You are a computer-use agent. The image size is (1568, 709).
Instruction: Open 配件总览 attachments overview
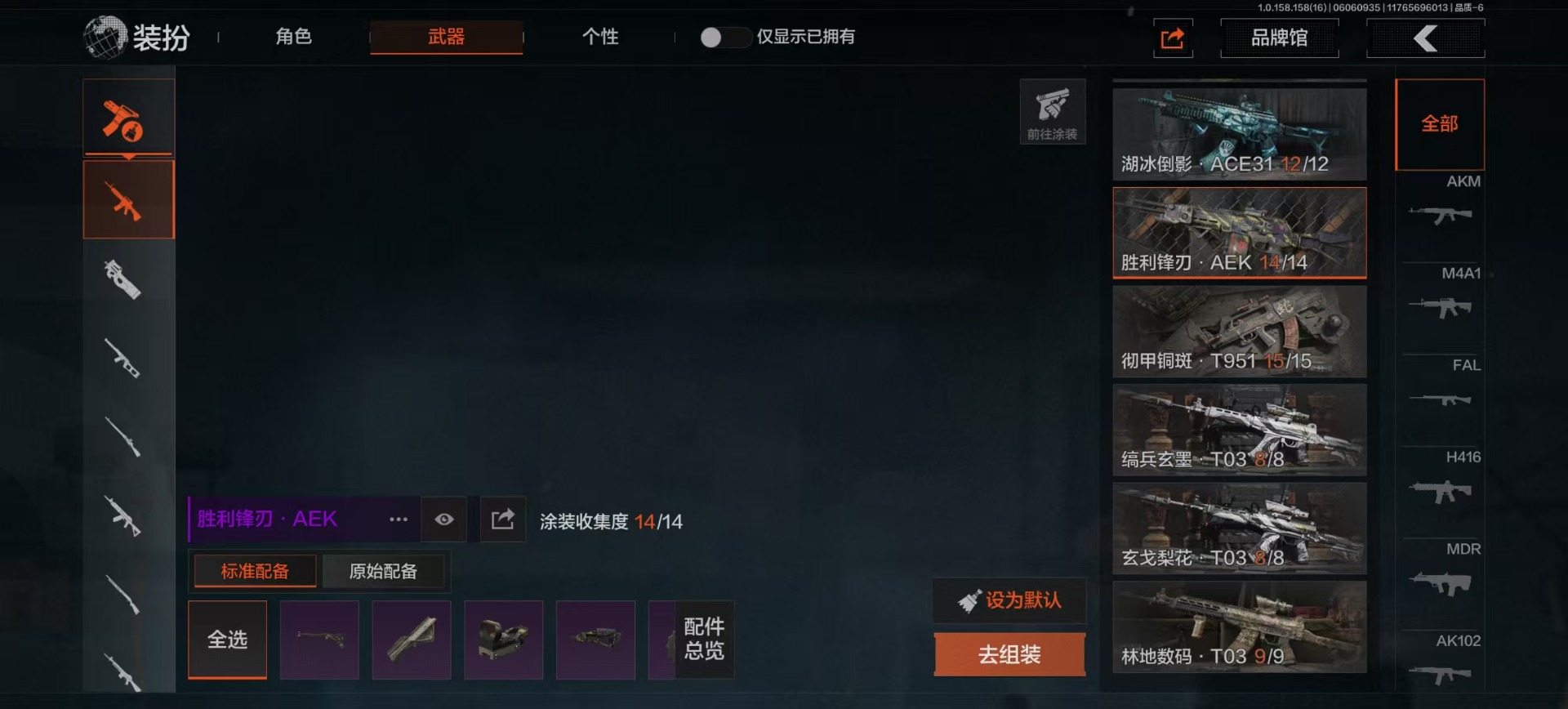(x=705, y=639)
